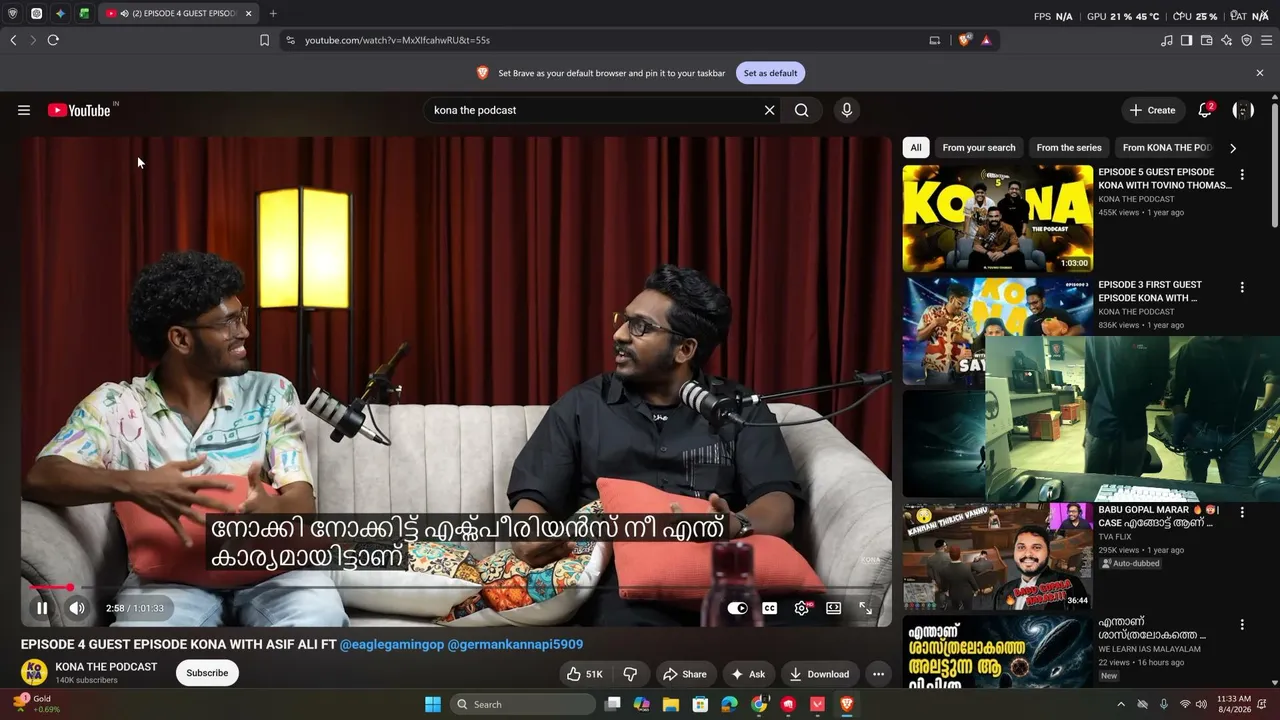Open the Brave playlist music note icon
The width and height of the screenshot is (1280, 720).
tap(1166, 40)
